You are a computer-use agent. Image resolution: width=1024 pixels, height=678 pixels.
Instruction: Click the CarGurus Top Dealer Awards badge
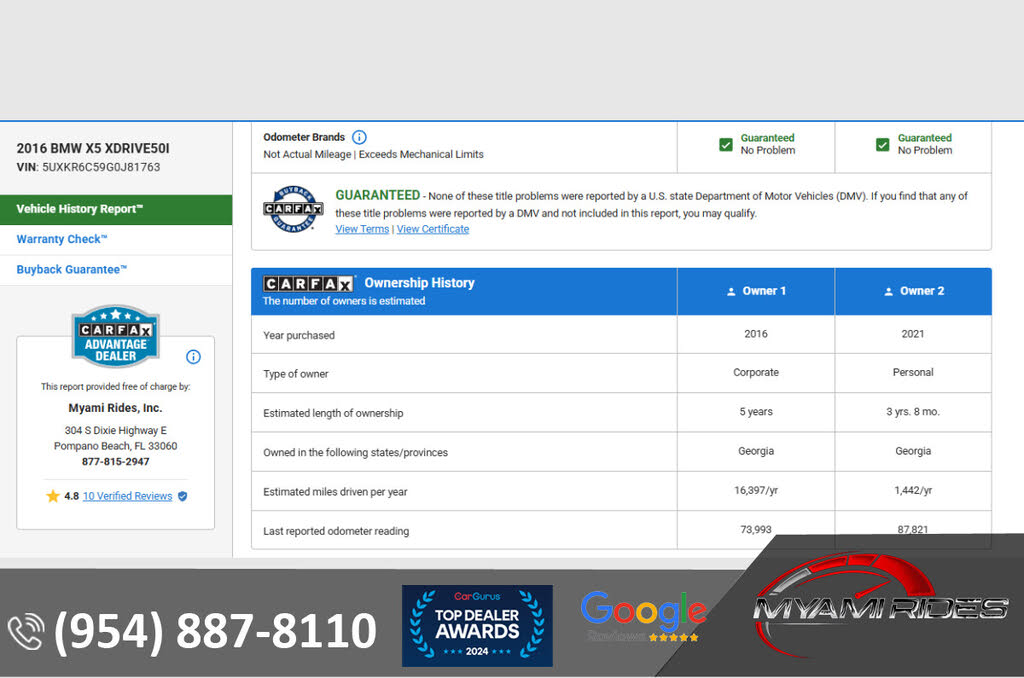point(477,626)
